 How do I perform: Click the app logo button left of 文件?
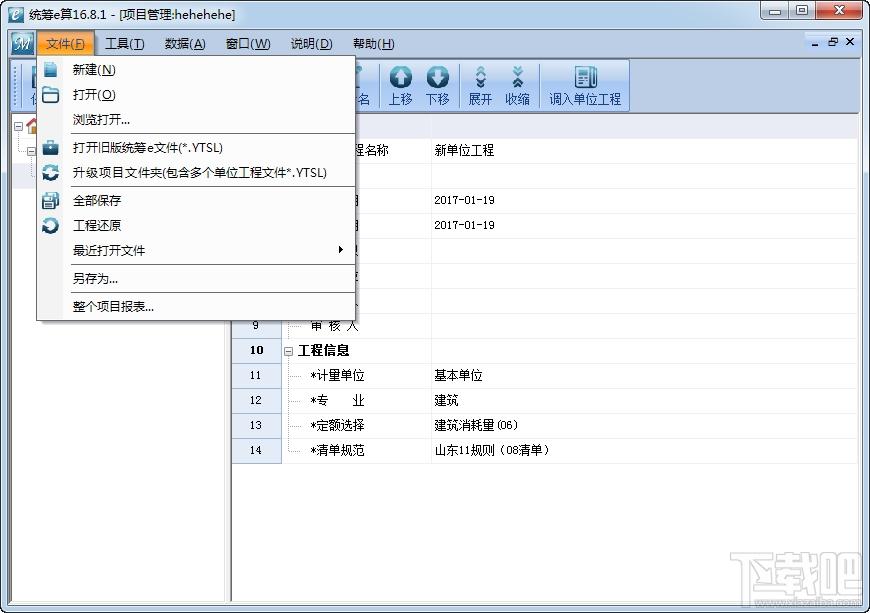tap(22, 44)
